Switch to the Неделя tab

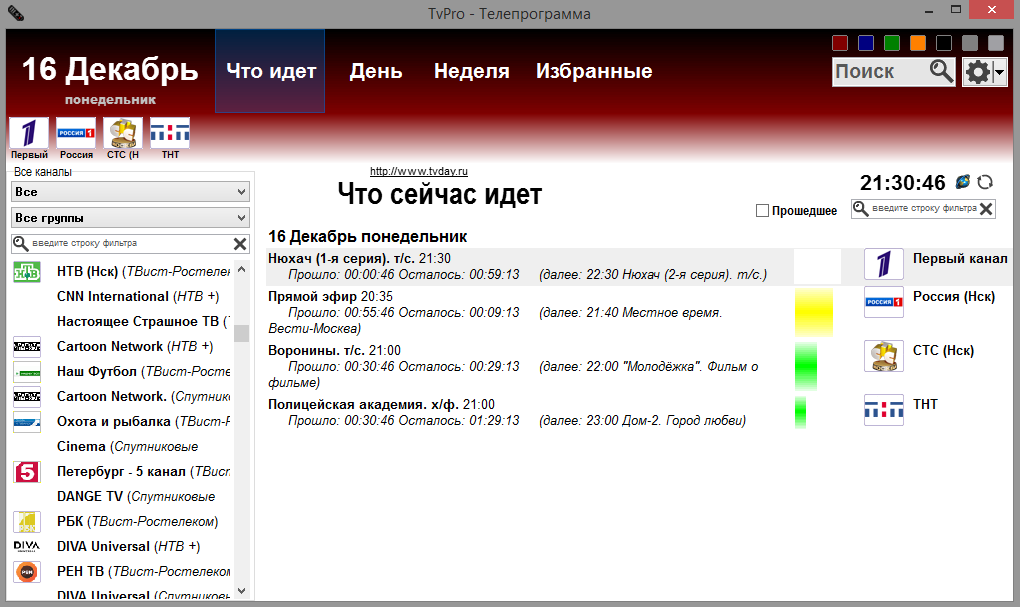point(470,71)
